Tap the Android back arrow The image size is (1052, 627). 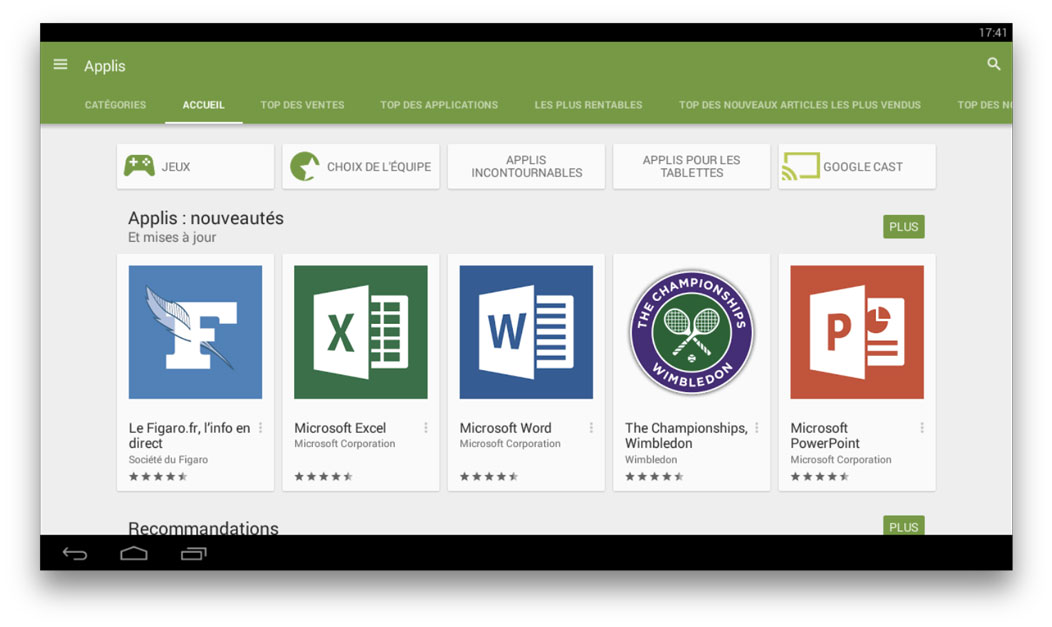point(75,553)
